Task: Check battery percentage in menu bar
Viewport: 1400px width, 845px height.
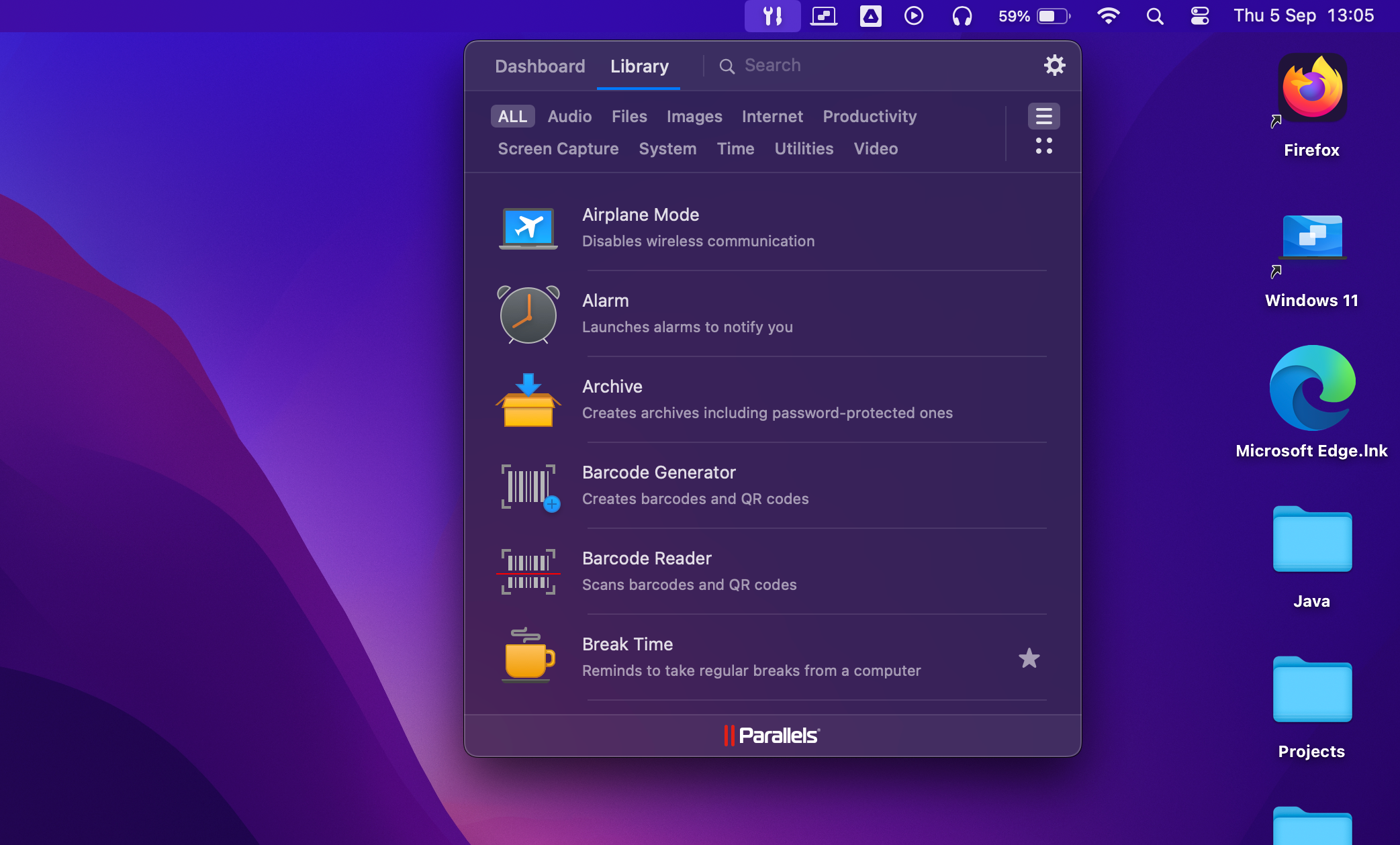Action: (1026, 16)
